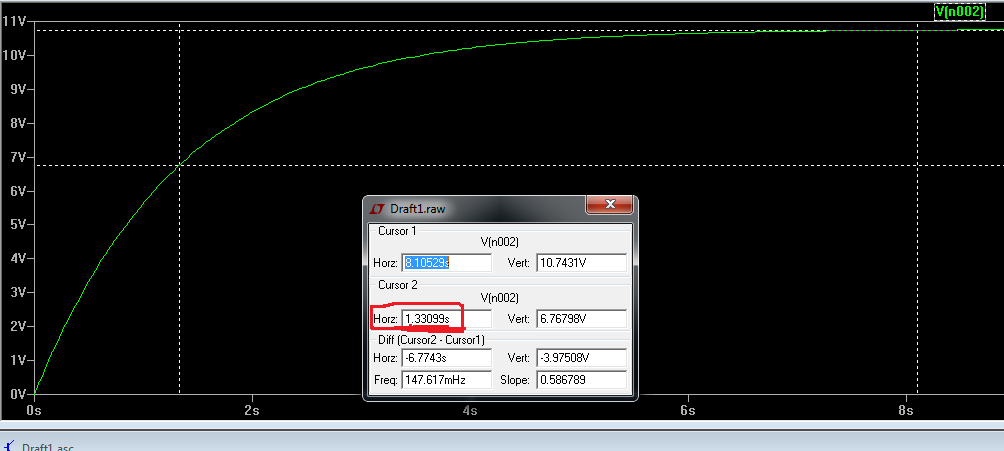Image resolution: width=1004 pixels, height=451 pixels.
Task: Click the Diff Horz field showing -6.7743s
Action: click(446, 358)
